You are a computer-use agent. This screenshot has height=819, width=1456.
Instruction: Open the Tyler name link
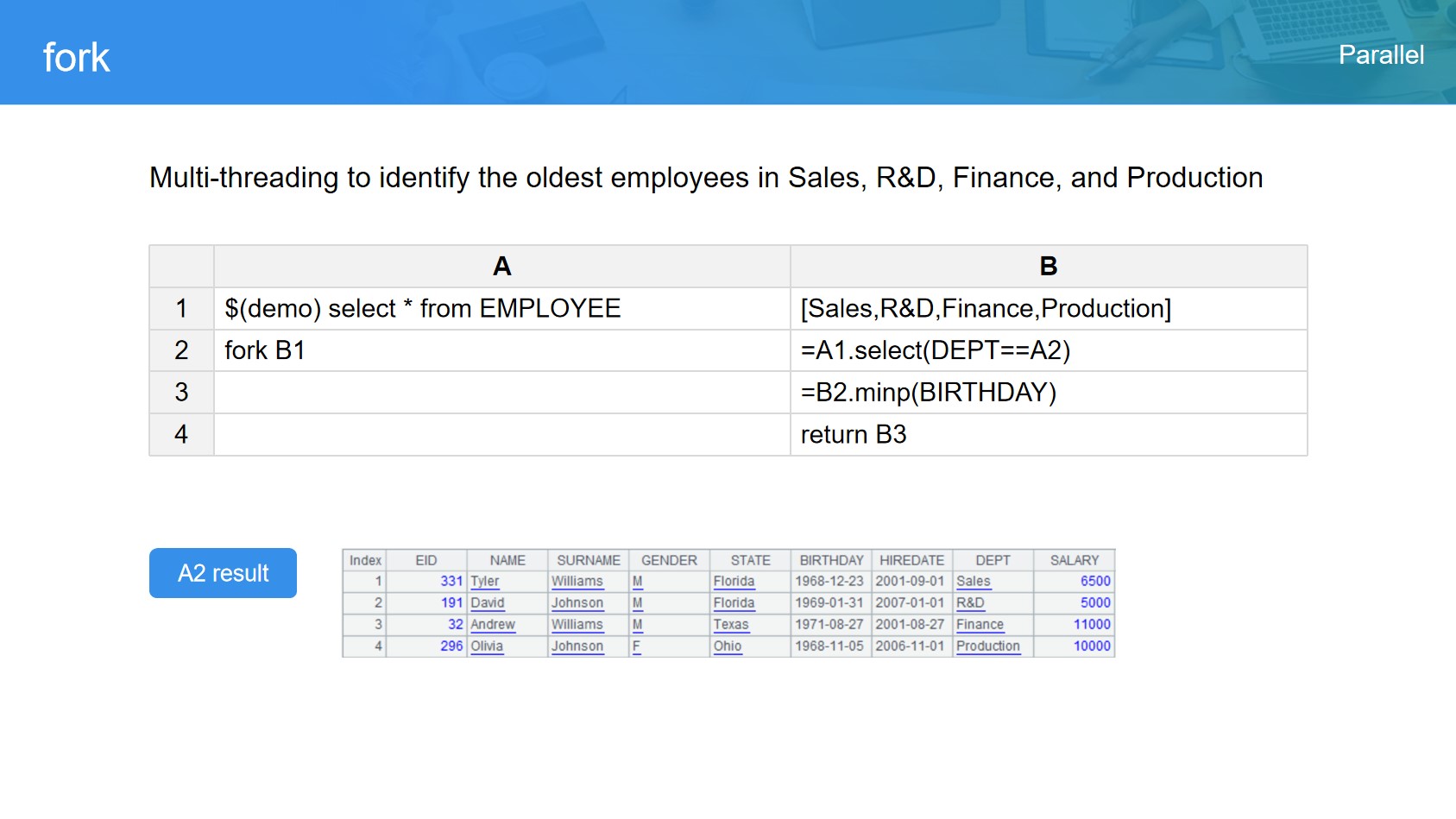[x=485, y=582]
